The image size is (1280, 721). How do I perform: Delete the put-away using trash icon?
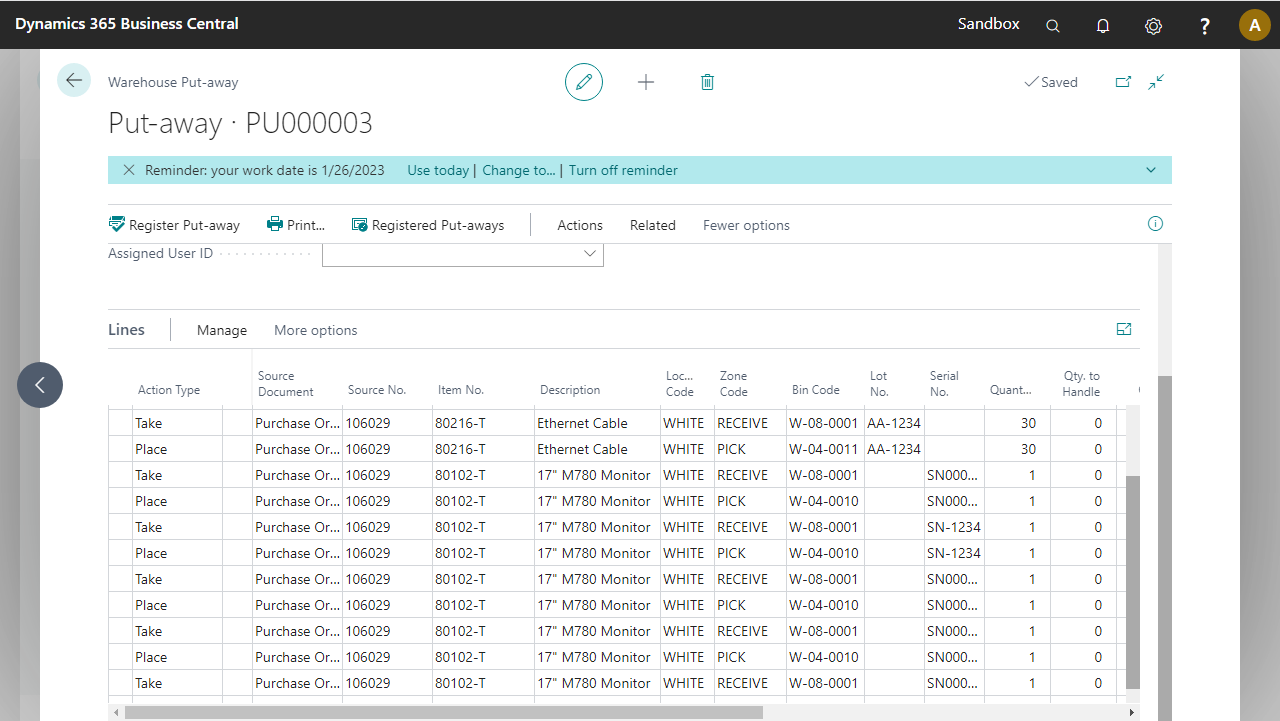pyautogui.click(x=707, y=82)
